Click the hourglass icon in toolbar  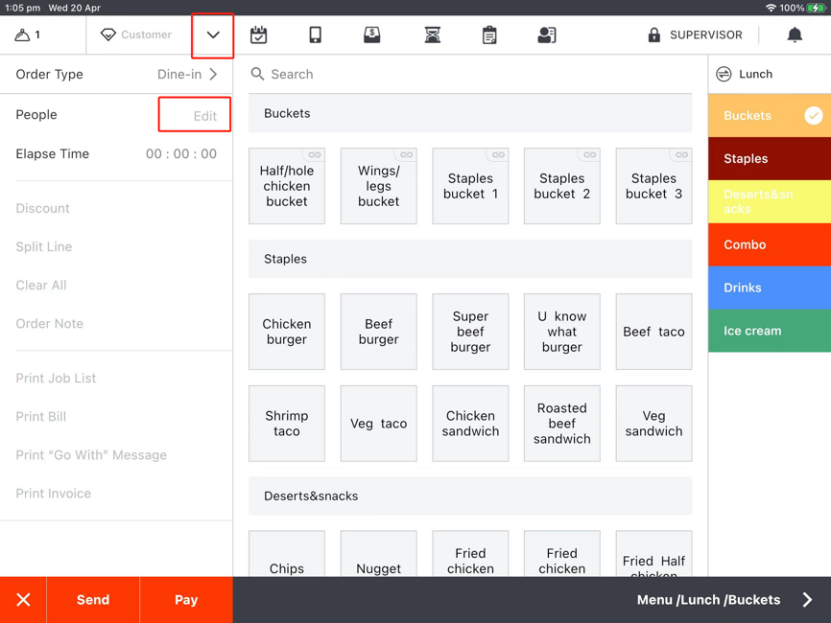pyautogui.click(x=432, y=35)
